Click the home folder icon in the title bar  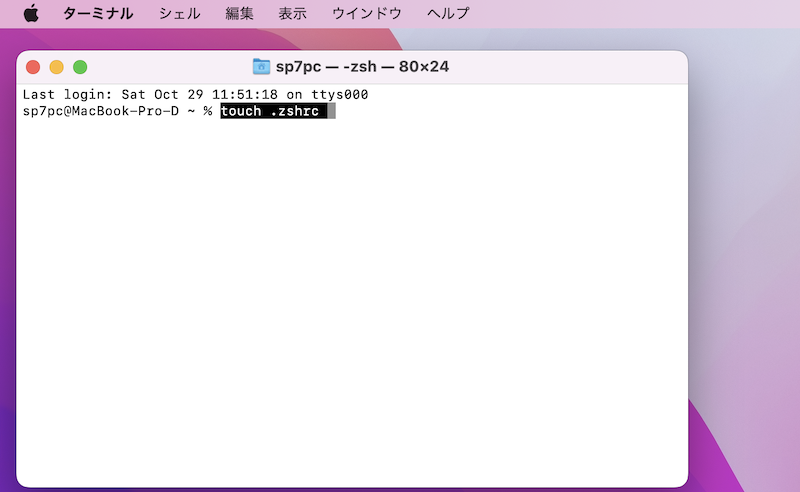click(261, 67)
